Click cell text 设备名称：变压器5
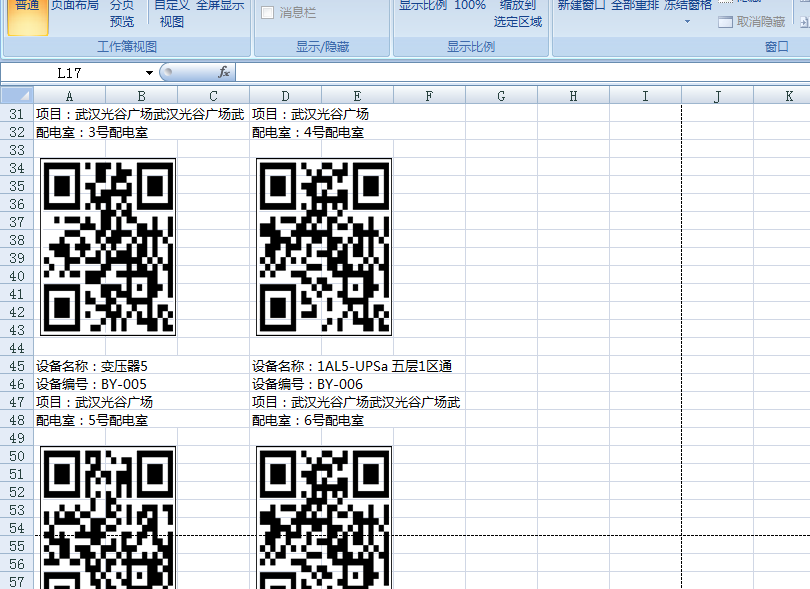The image size is (810, 589). pos(92,366)
